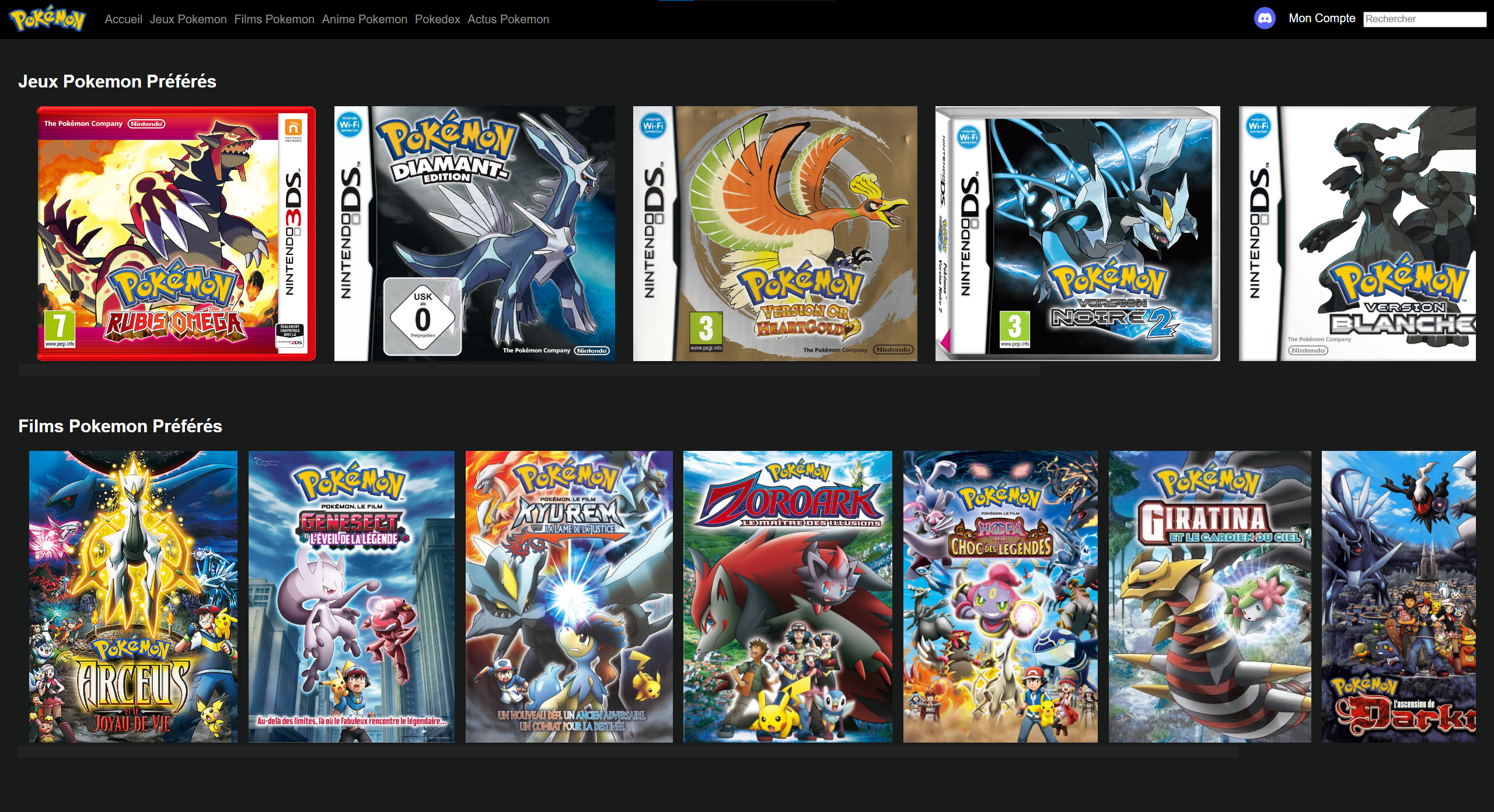This screenshot has height=812, width=1494.
Task: Open Actus Pokemon news link
Action: coord(508,19)
